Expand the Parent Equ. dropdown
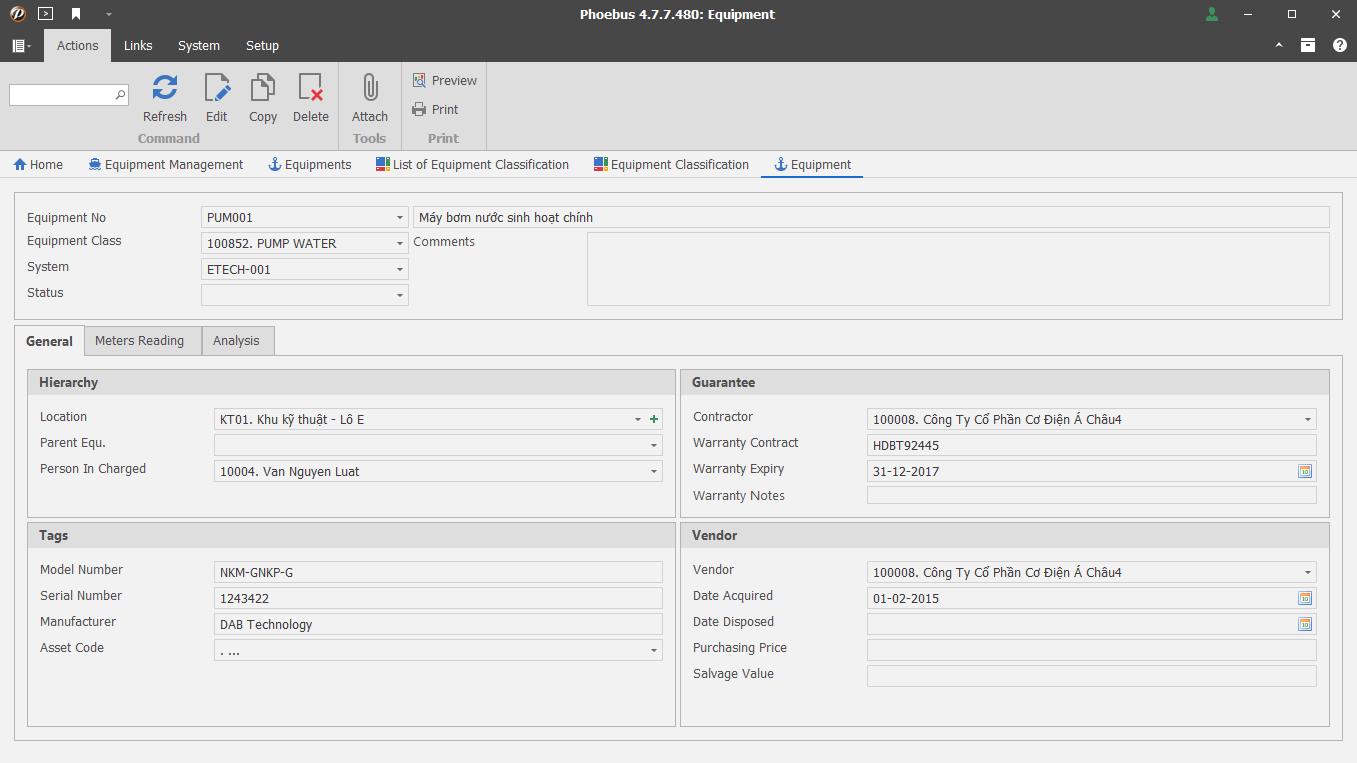The height and width of the screenshot is (763, 1357). pos(654,445)
